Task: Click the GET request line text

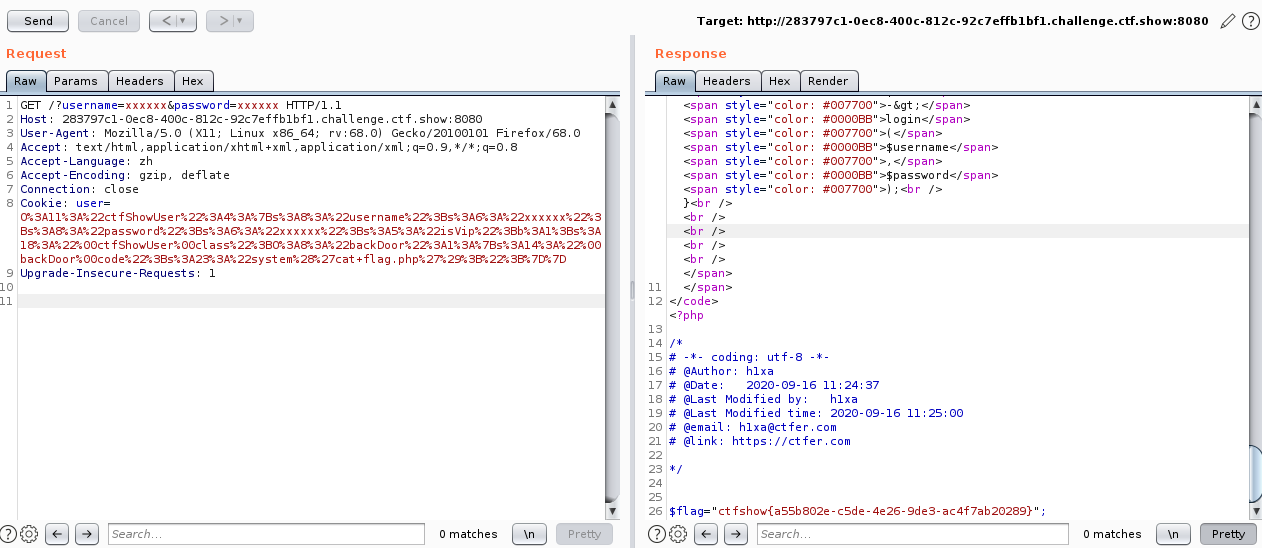Action: (x=181, y=105)
